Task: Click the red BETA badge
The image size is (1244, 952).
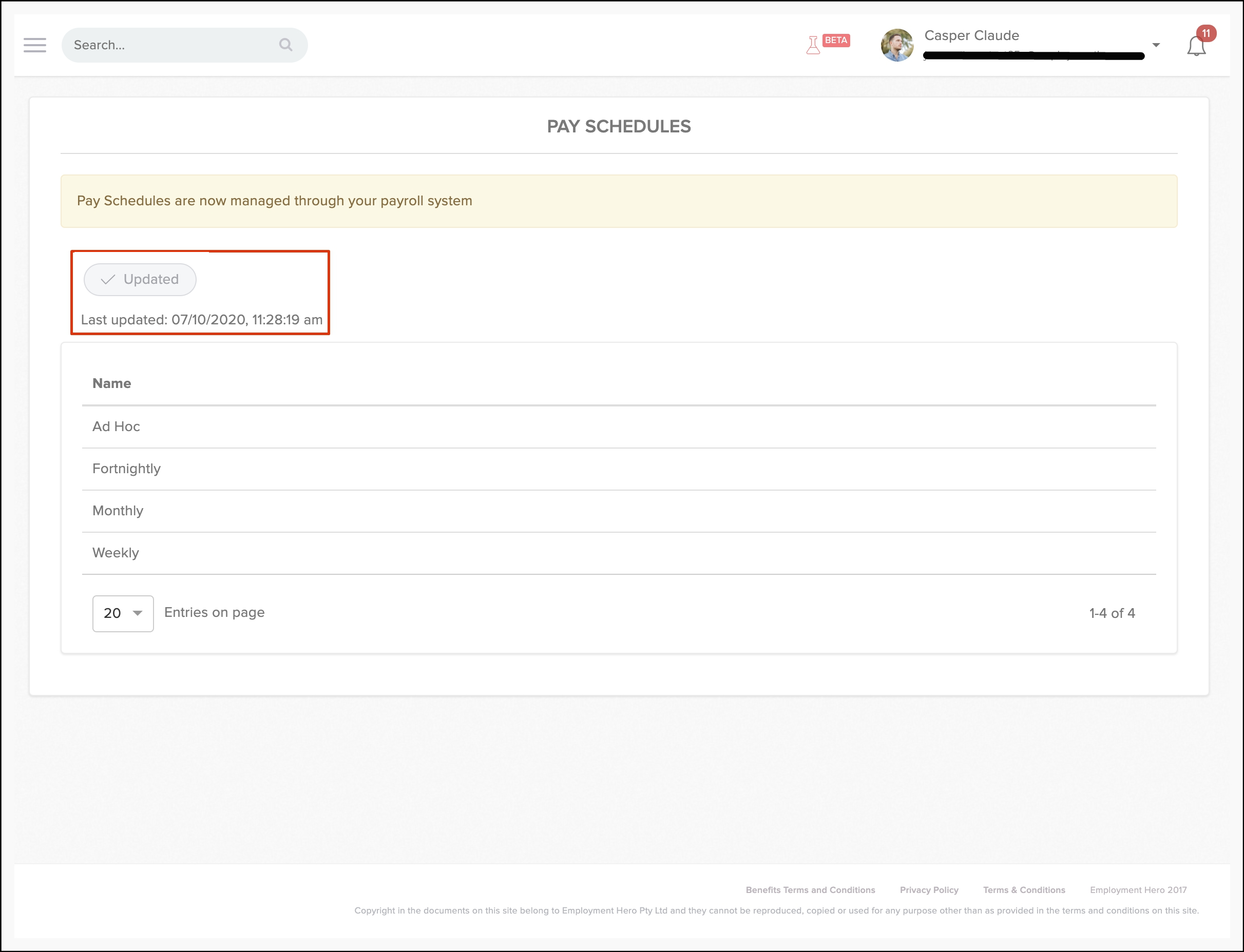Action: pyautogui.click(x=836, y=40)
